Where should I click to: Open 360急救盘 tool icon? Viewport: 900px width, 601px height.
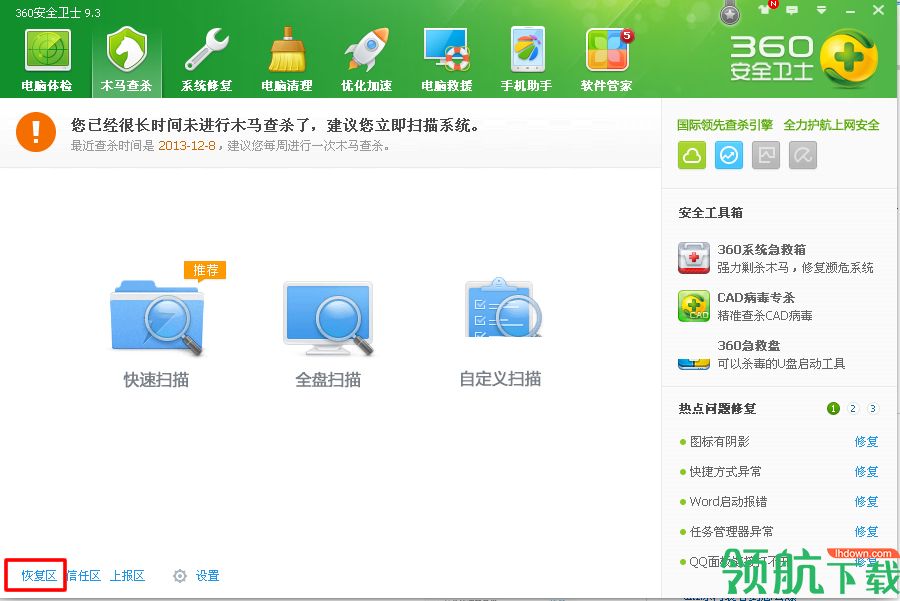(x=694, y=363)
